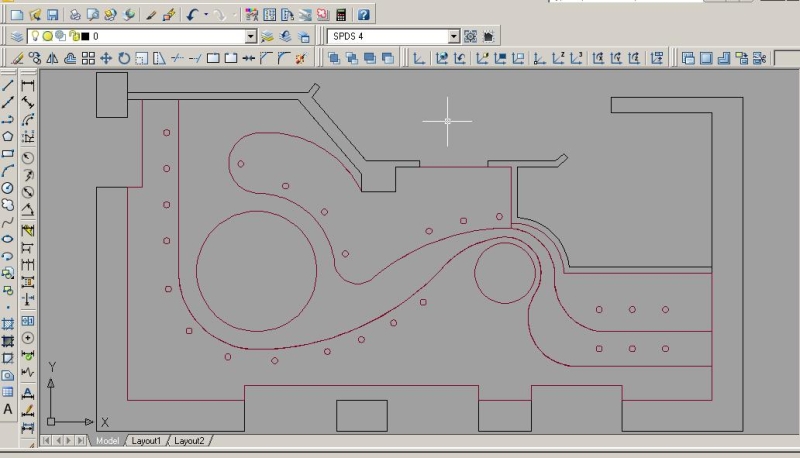The width and height of the screenshot is (800, 458).
Task: Select the Mirror tool
Action: [x=54, y=58]
